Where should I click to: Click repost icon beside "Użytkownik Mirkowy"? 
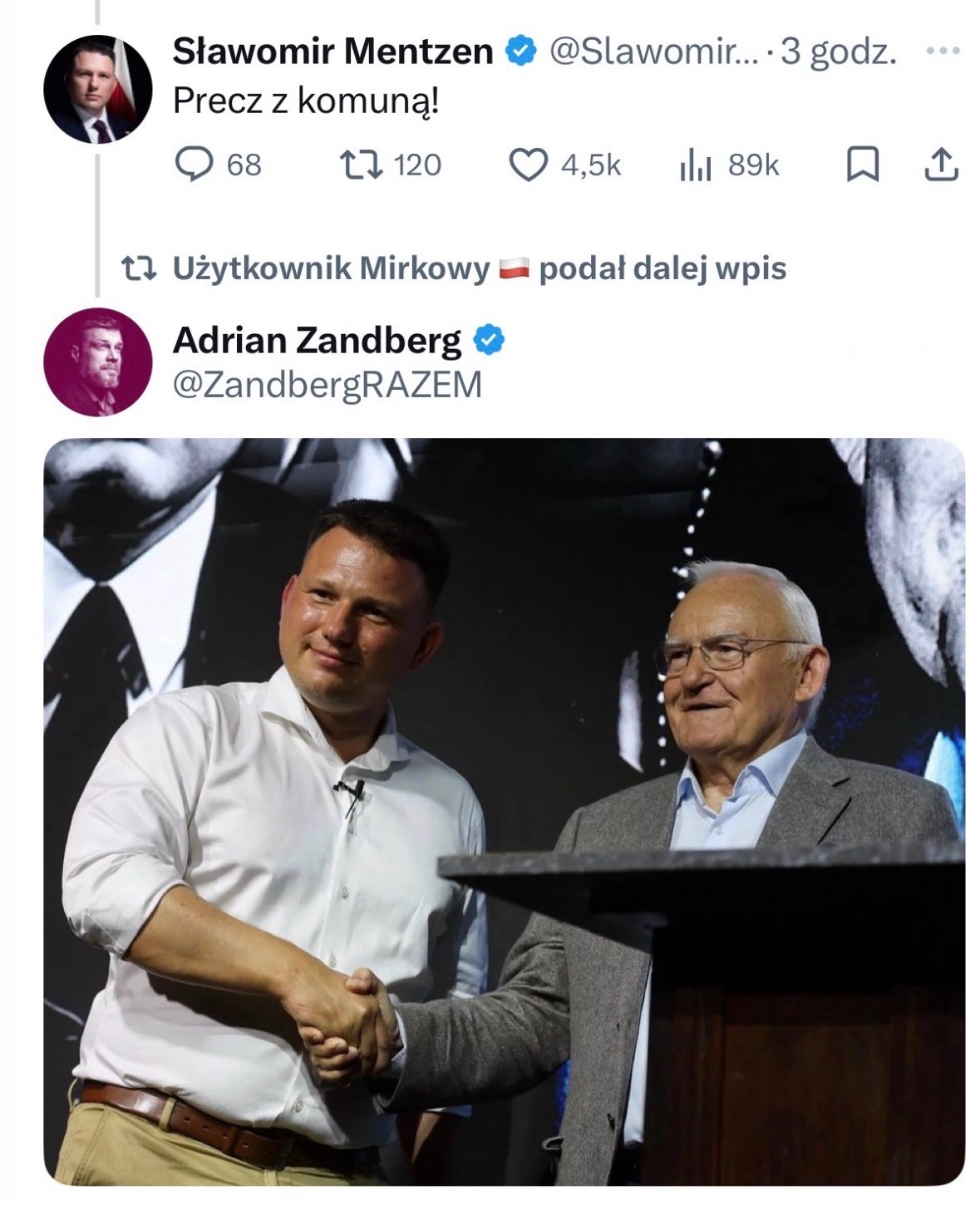coord(137,268)
